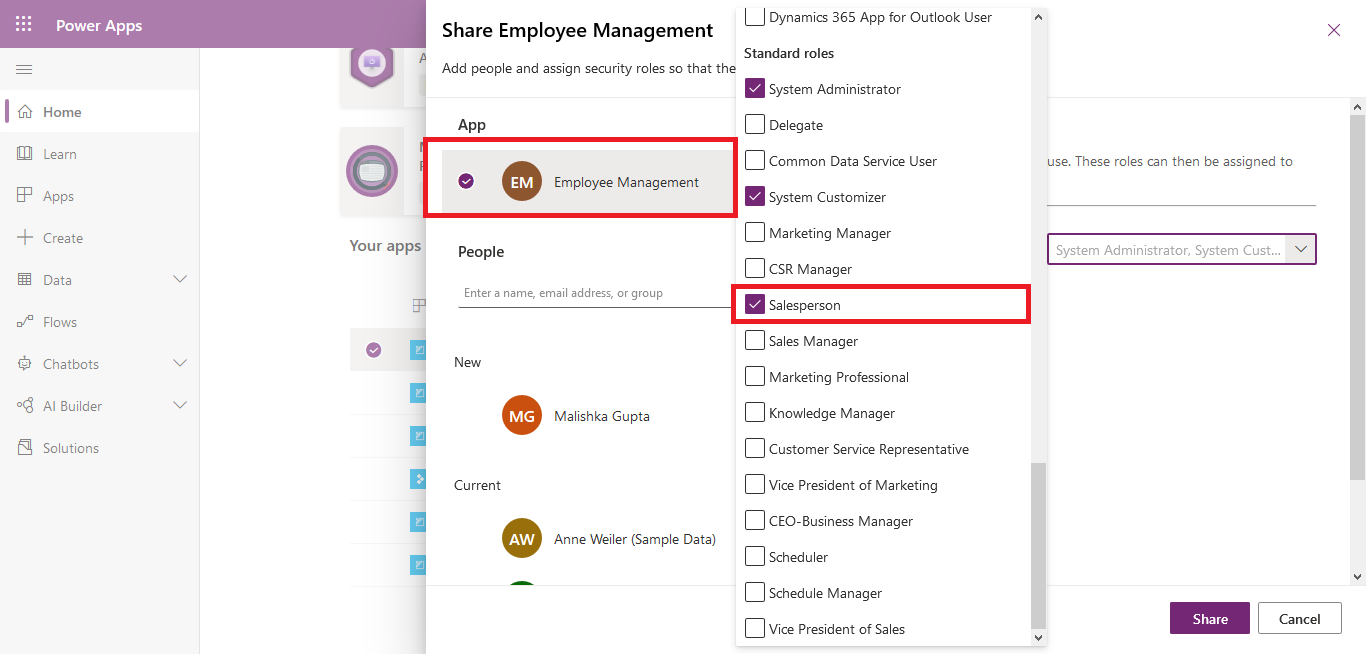Screen dimensions: 1366x654
Task: Uncheck the System Administrator role
Action: click(755, 88)
